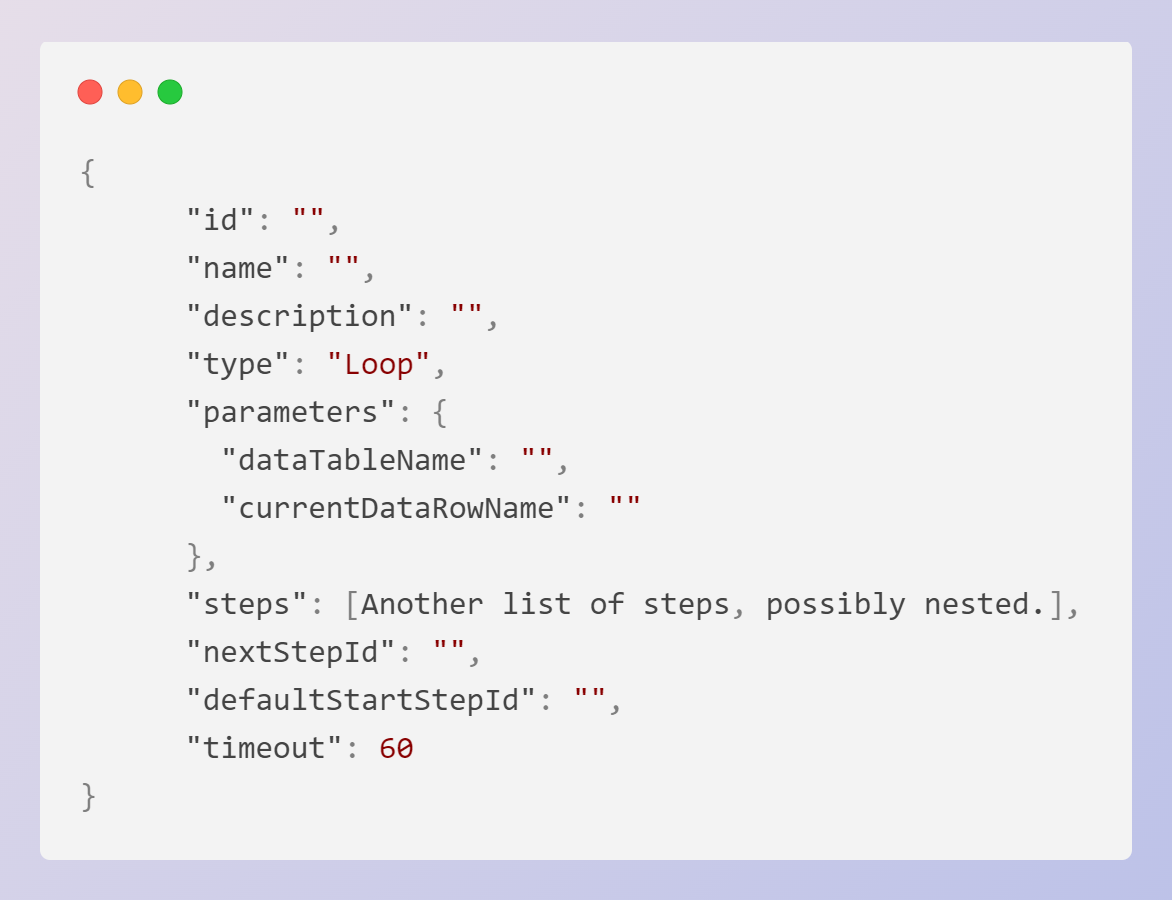The image size is (1172, 900).
Task: Click the final closing curly brace
Action: [x=88, y=796]
